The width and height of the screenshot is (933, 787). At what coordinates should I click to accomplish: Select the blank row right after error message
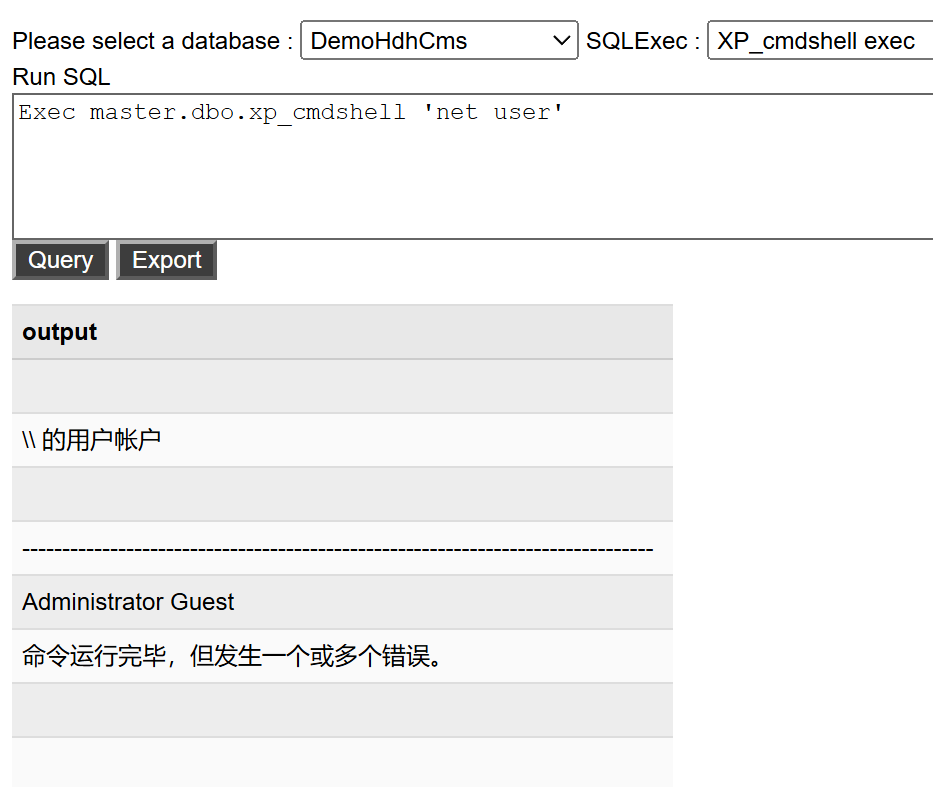342,710
